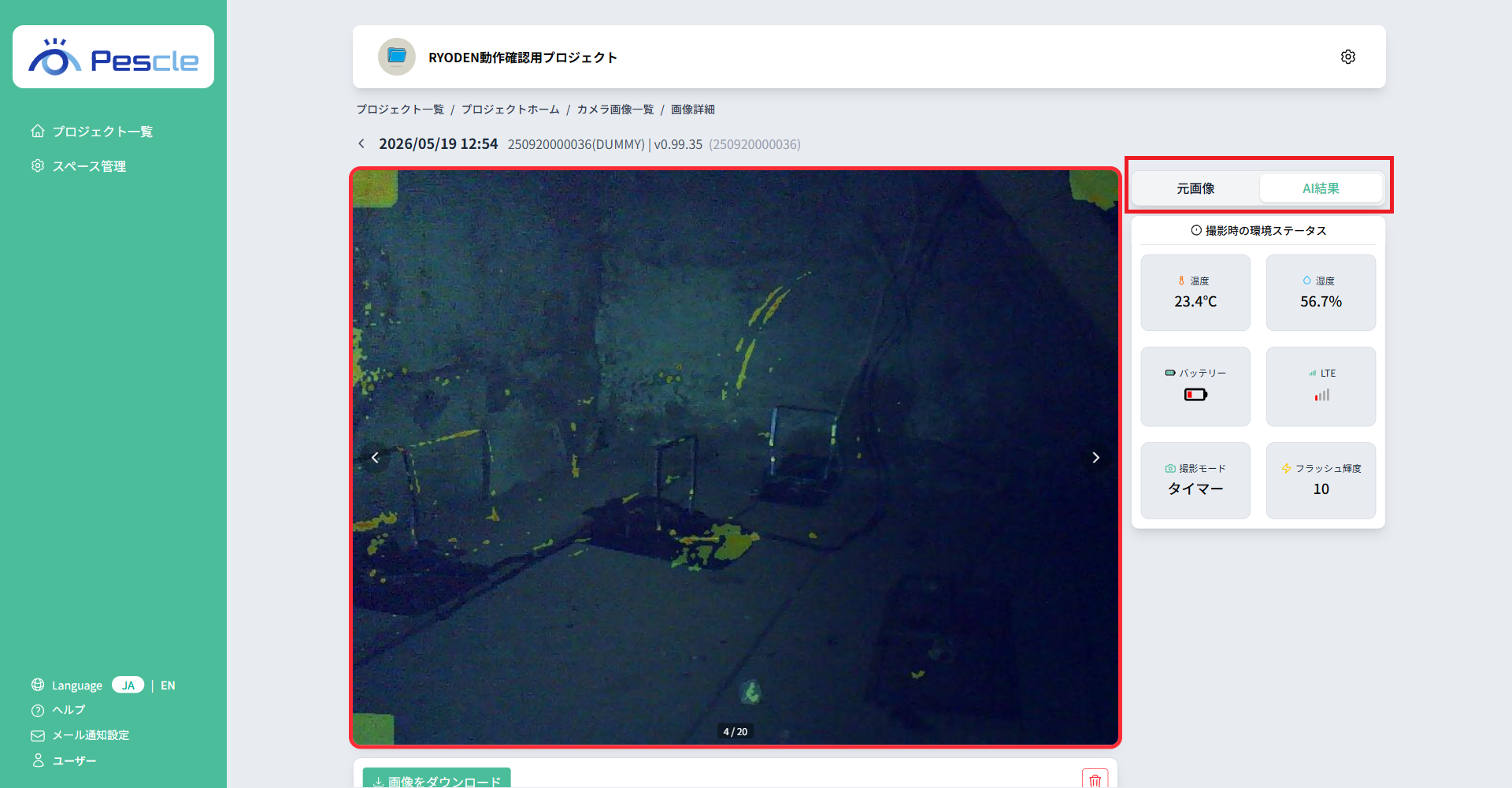Click the red trash delete icon
Image resolution: width=1512 pixels, height=788 pixels.
click(x=1095, y=780)
